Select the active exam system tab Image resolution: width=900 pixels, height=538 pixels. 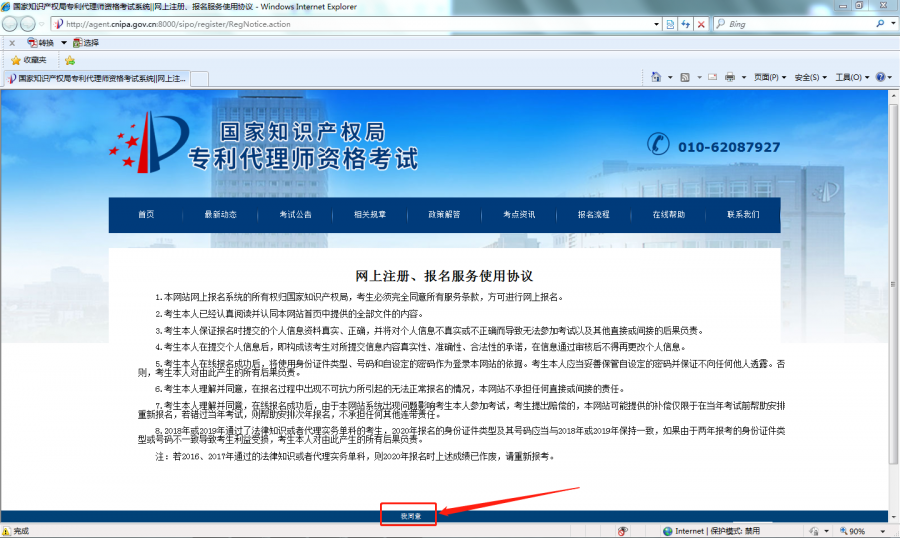[96, 79]
